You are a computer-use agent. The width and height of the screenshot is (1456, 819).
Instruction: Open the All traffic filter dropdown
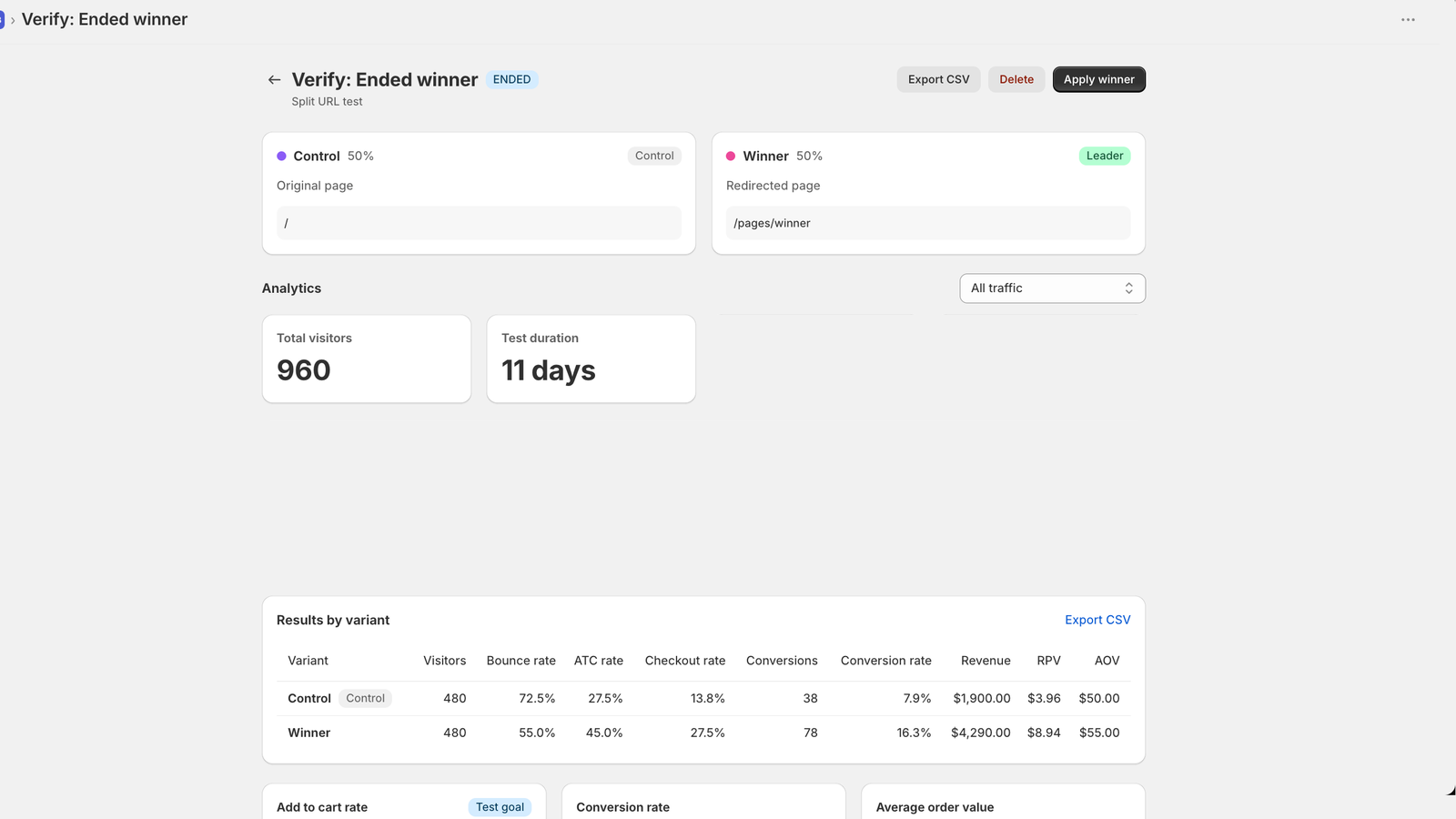pos(1052,288)
